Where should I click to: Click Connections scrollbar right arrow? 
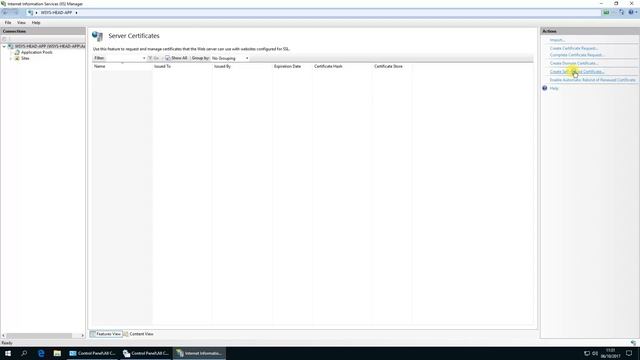pos(82,336)
